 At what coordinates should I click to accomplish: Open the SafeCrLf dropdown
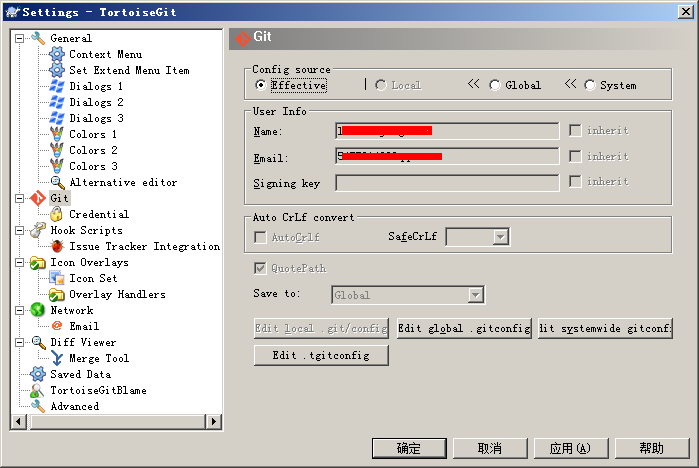pos(501,237)
